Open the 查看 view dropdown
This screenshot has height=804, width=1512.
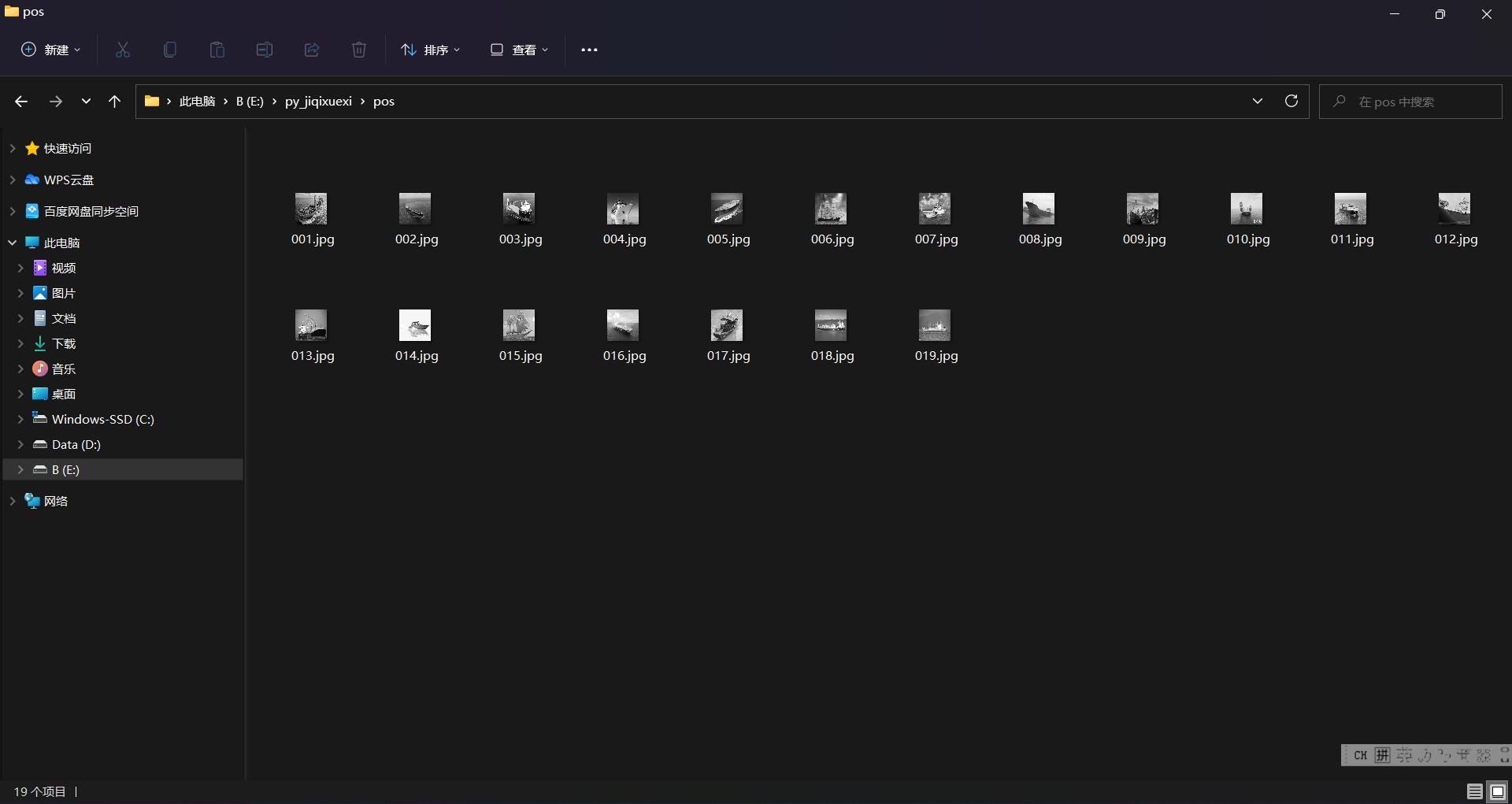point(519,50)
